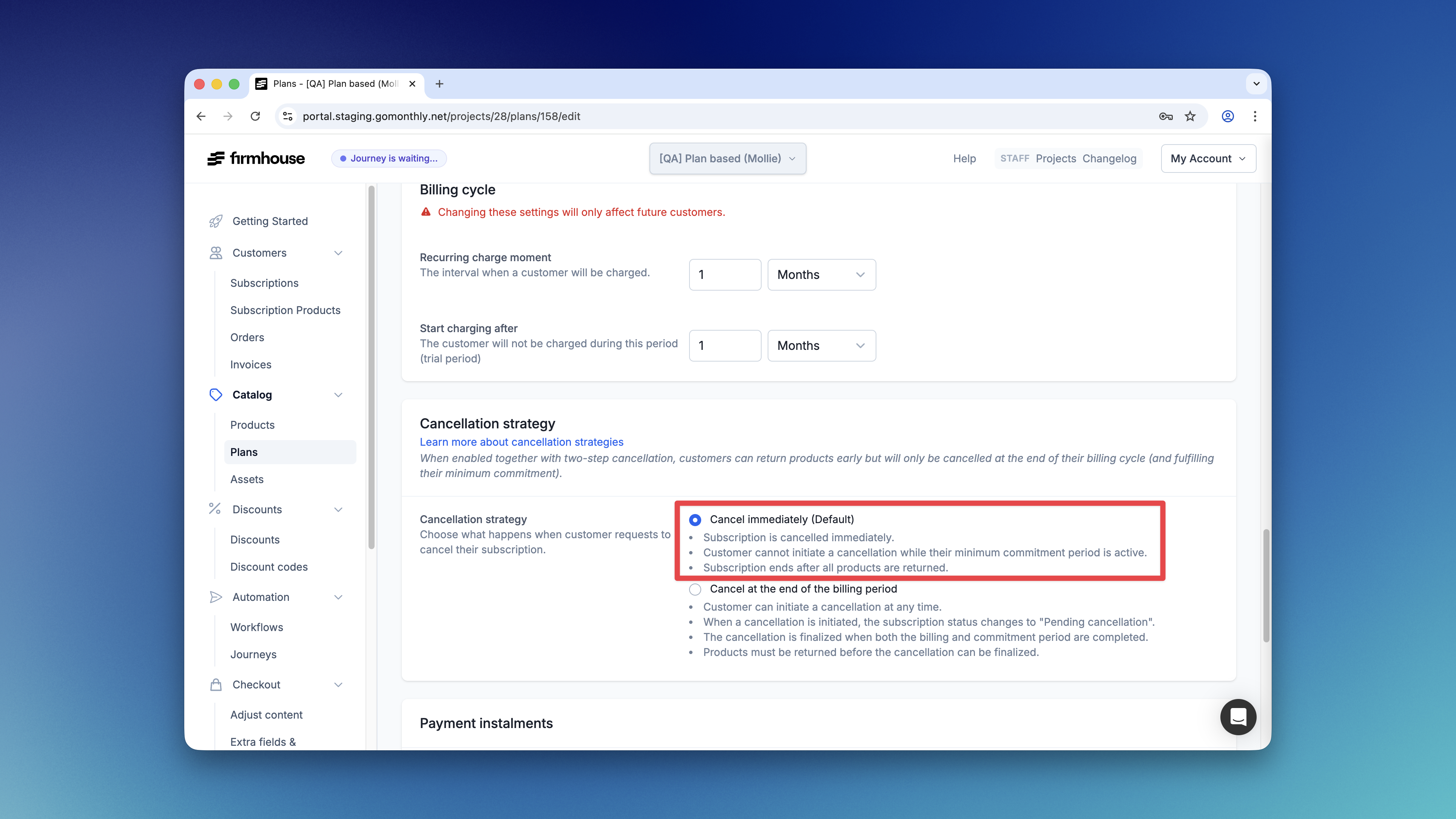The height and width of the screenshot is (819, 1456).
Task: Open the [QA] Plan based (Mollie) project selector
Action: 728,158
